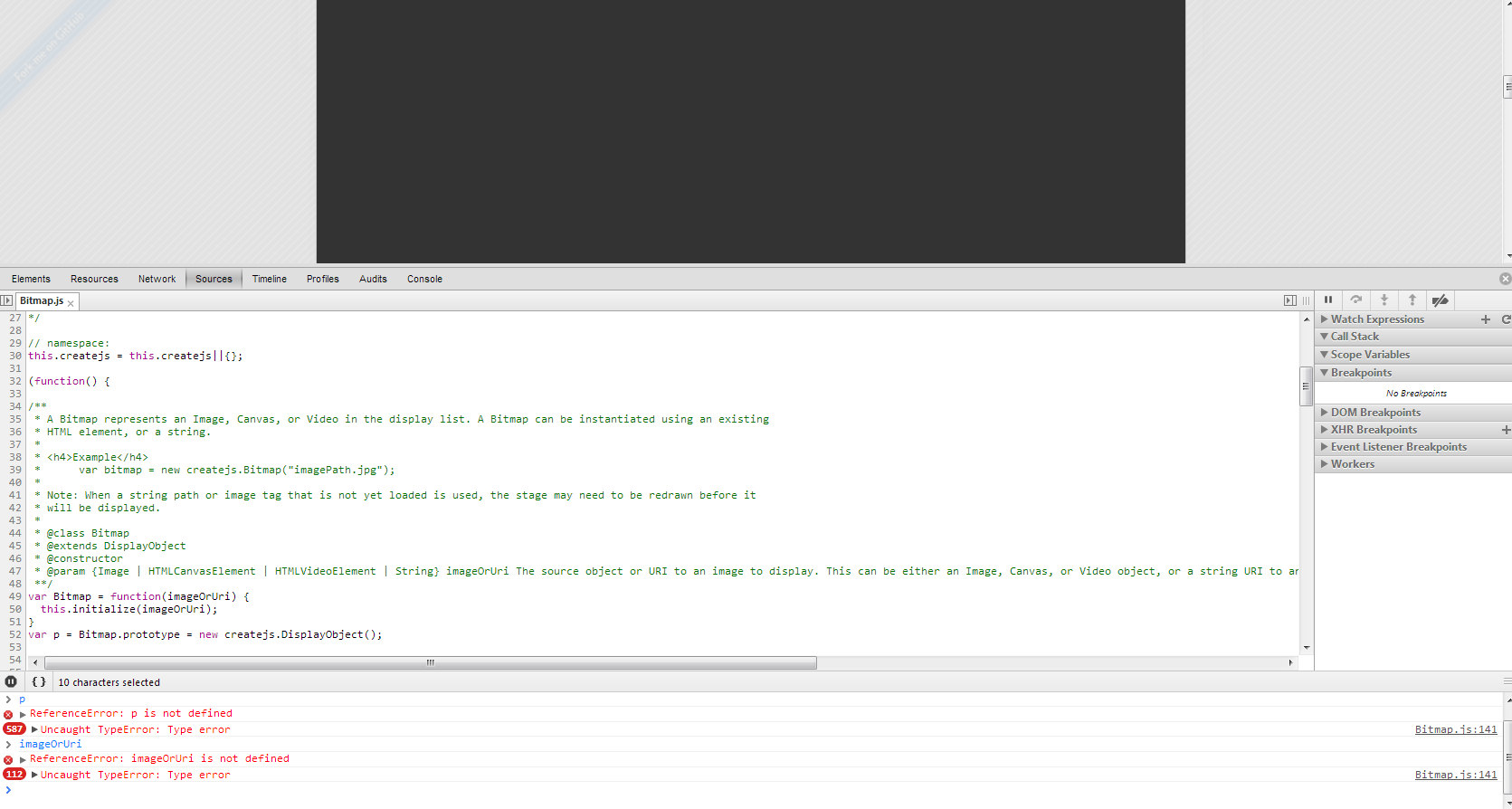Viewport: 1512px width, 809px height.
Task: Open Bitmap.js:141 link on 587 error row
Action: coord(1455,729)
